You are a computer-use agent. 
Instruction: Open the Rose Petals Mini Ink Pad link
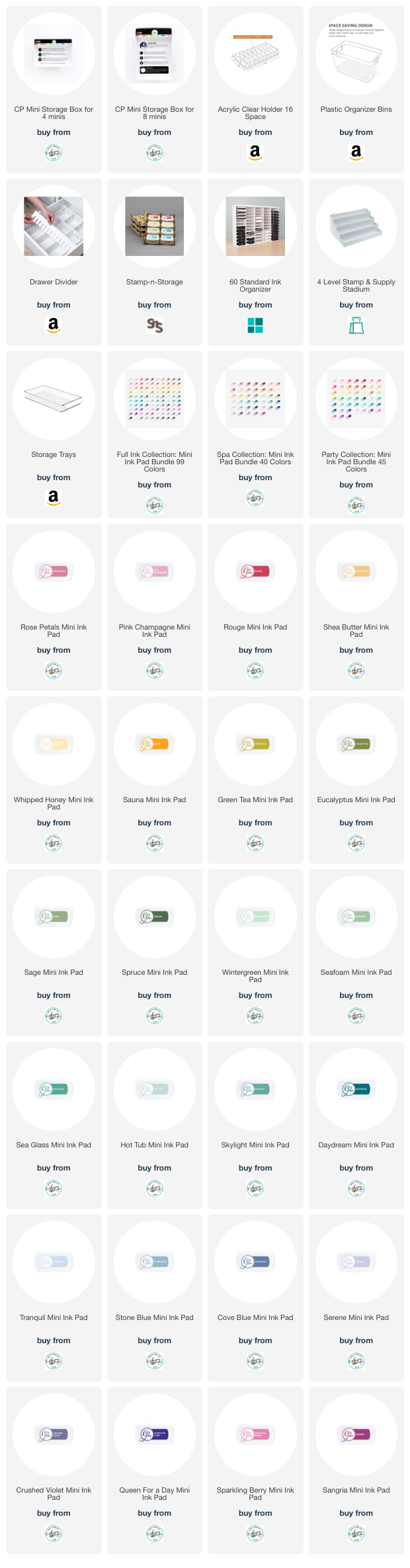tap(54, 631)
